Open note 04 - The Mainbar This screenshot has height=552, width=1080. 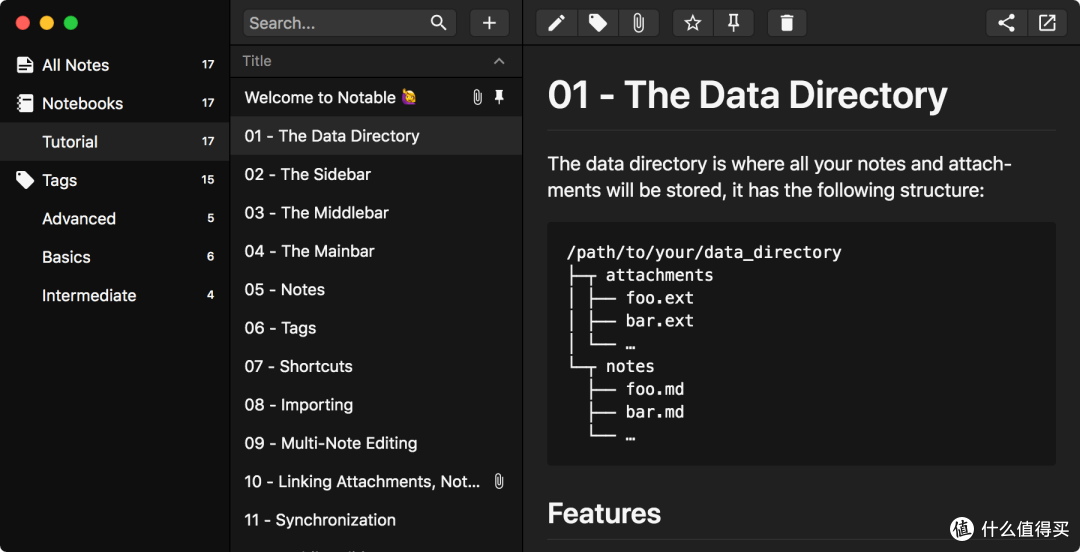(376, 252)
